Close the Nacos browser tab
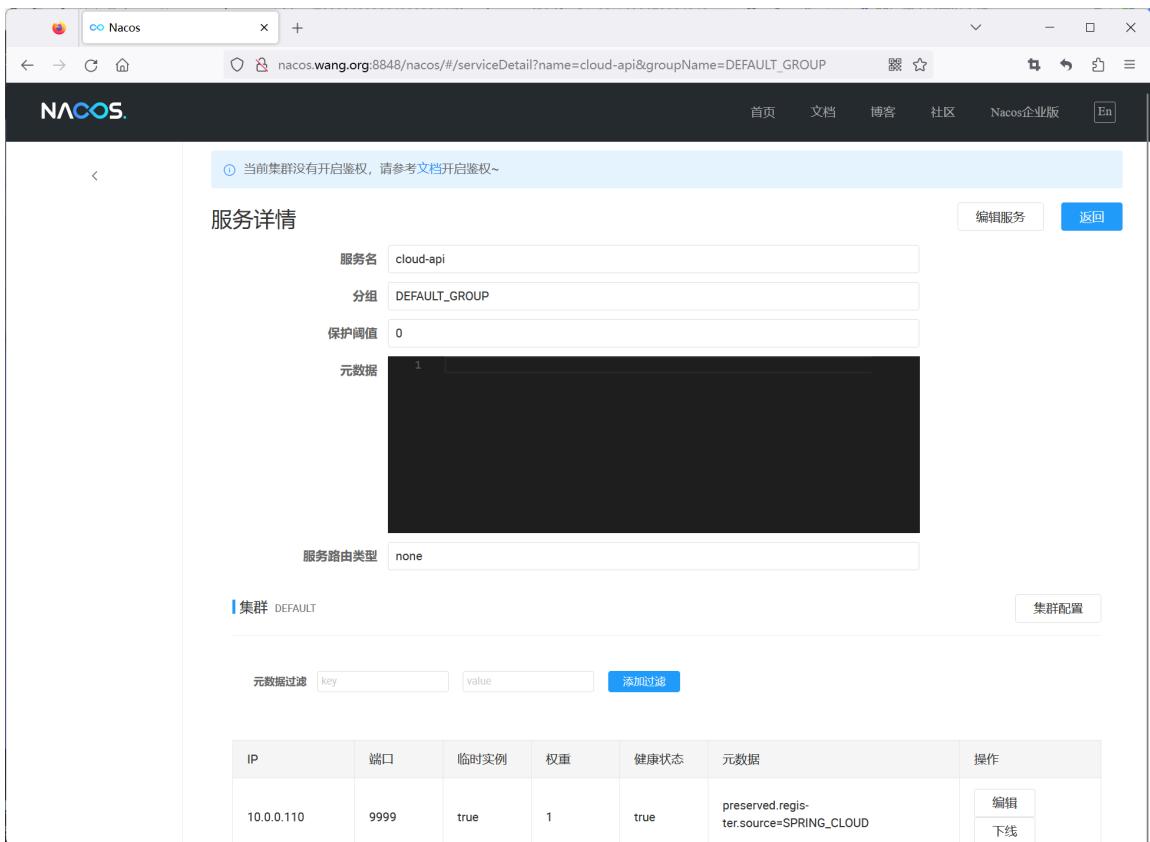The height and width of the screenshot is (842, 1150). (264, 27)
